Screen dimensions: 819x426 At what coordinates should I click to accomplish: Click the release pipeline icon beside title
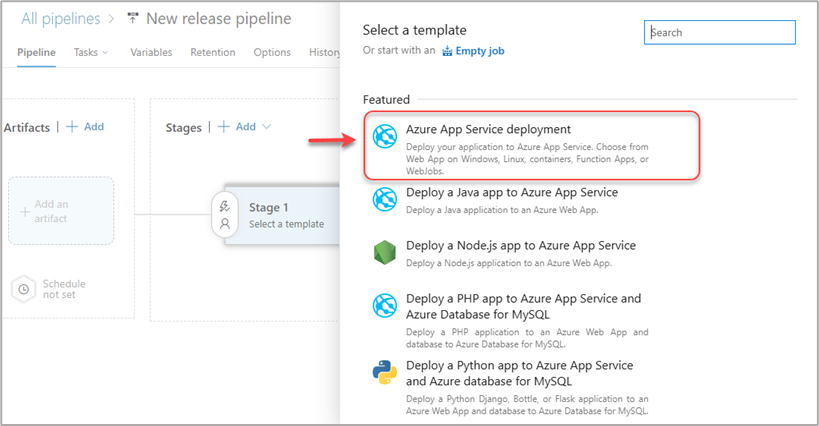(131, 19)
